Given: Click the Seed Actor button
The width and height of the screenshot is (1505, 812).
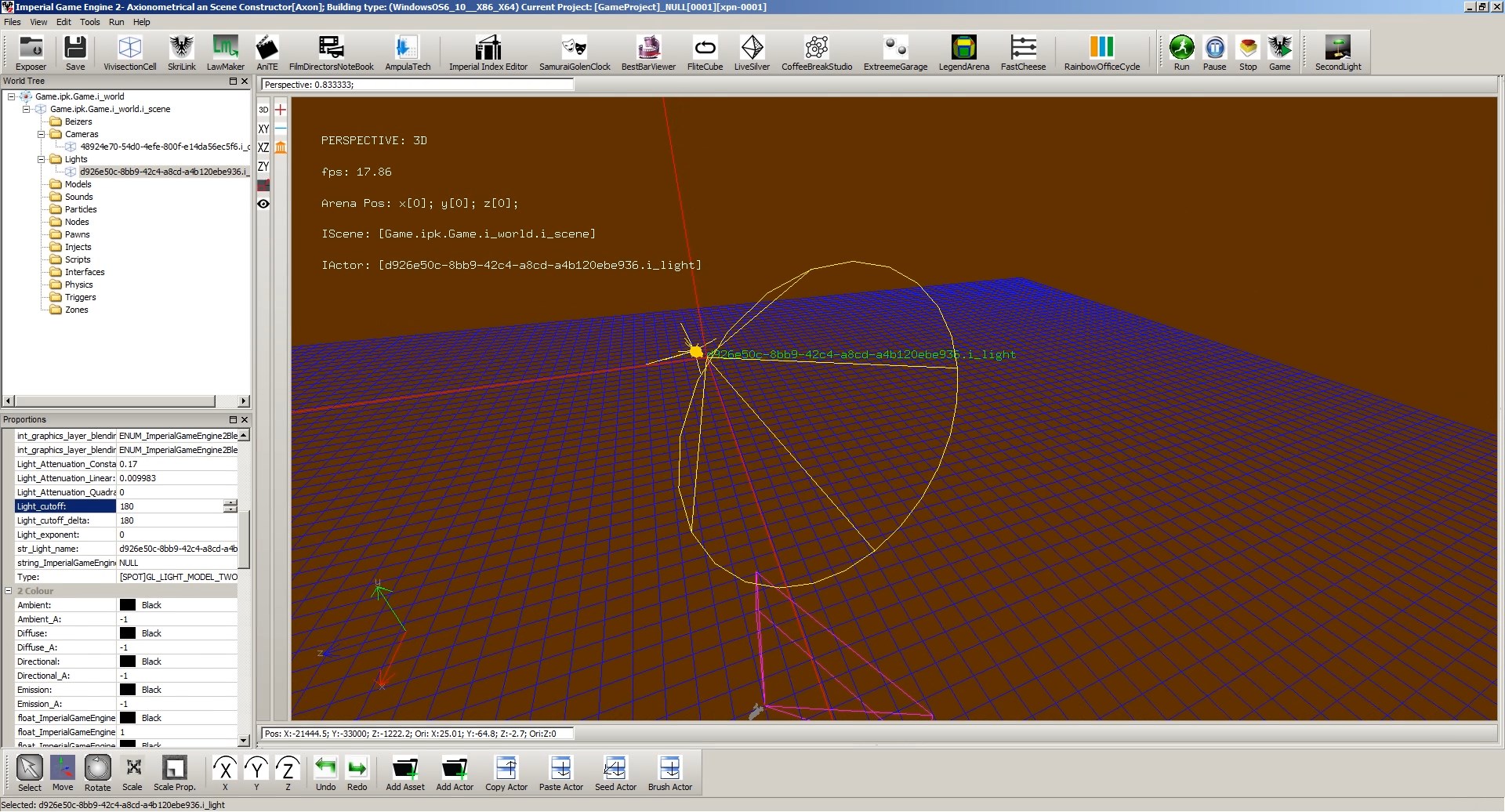Looking at the screenshot, I should (615, 774).
